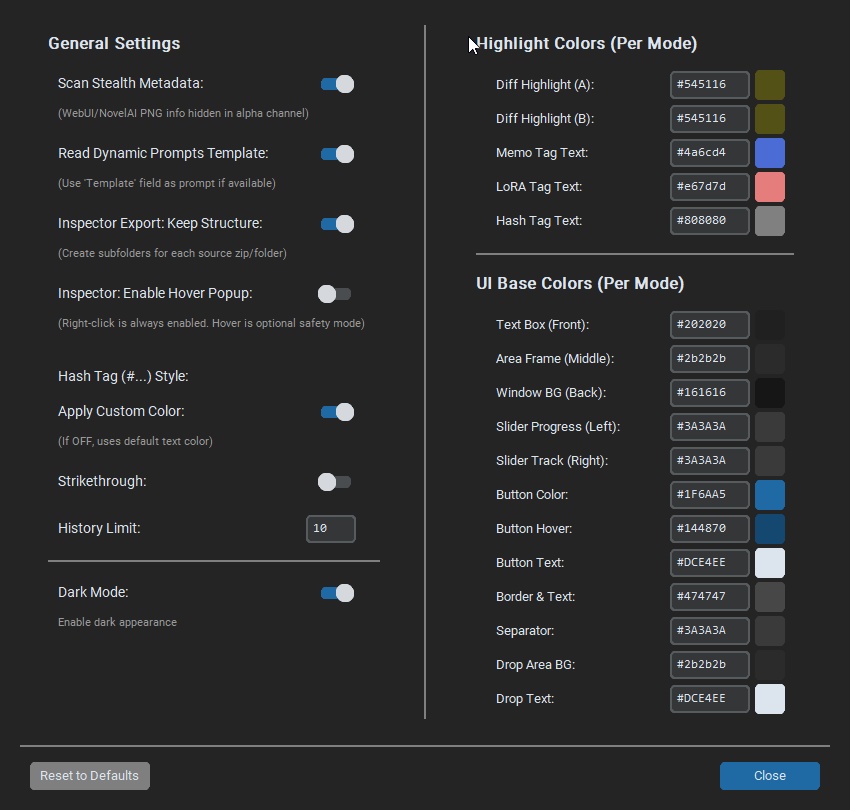Click Button Hover dark blue swatch
This screenshot has width=850, height=810.
(769, 529)
